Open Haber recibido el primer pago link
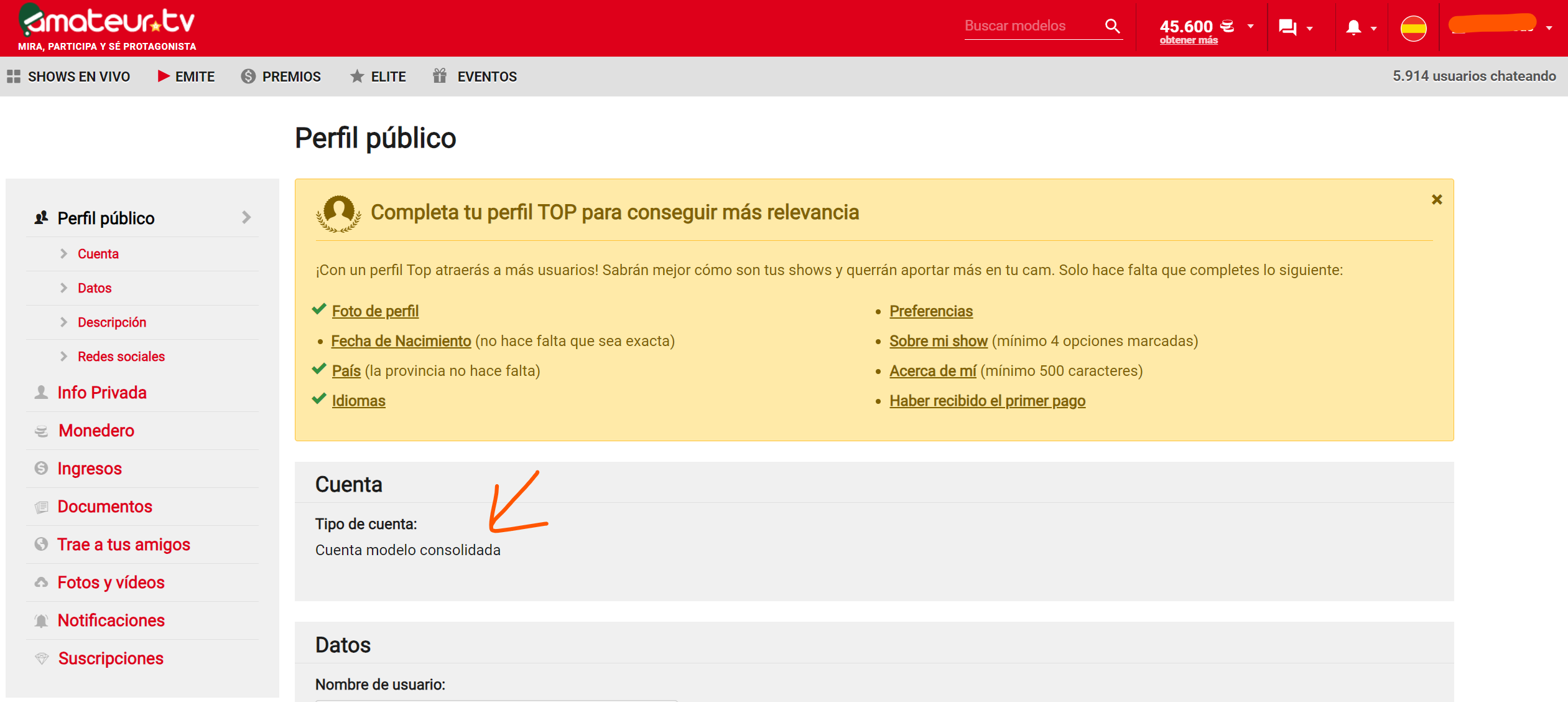Image resolution: width=1568 pixels, height=702 pixels. click(988, 401)
